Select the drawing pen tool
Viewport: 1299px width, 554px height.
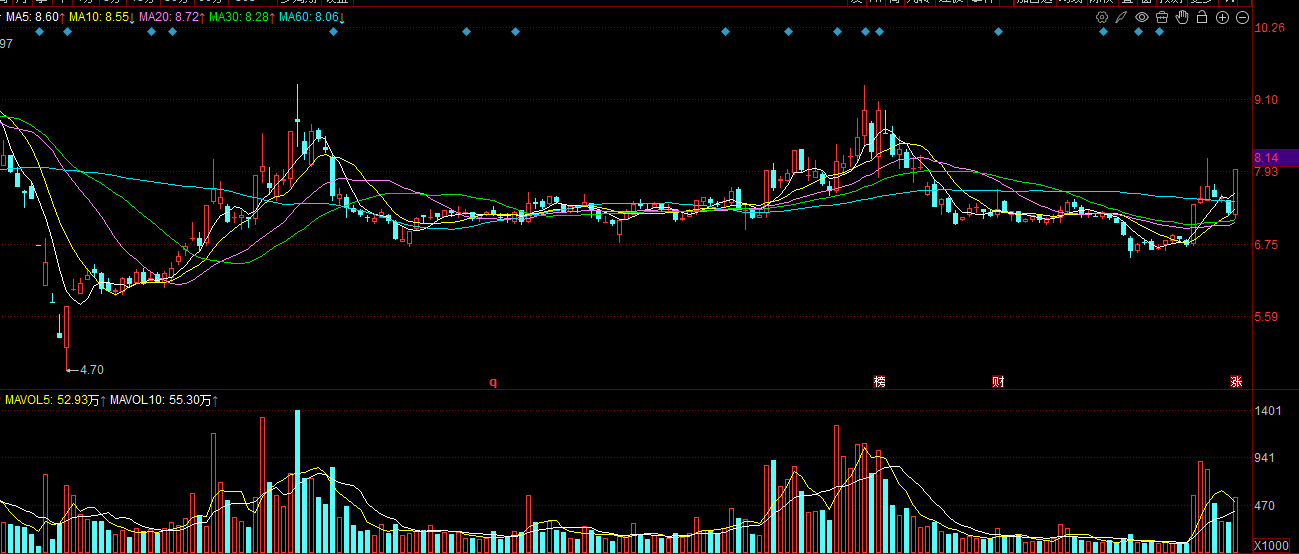1122,18
